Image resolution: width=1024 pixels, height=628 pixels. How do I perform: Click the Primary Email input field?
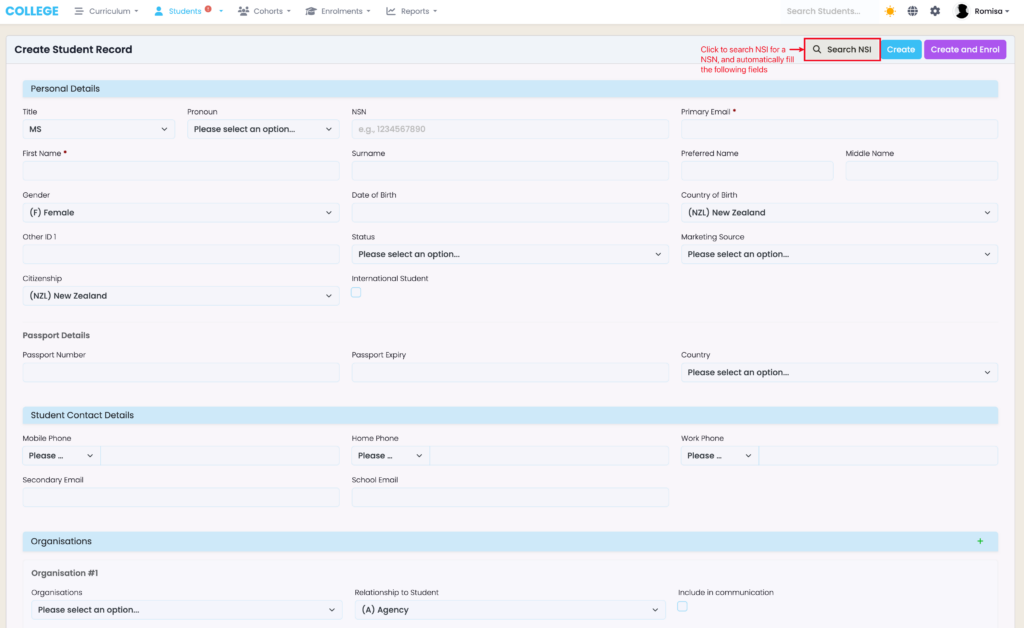pos(838,129)
